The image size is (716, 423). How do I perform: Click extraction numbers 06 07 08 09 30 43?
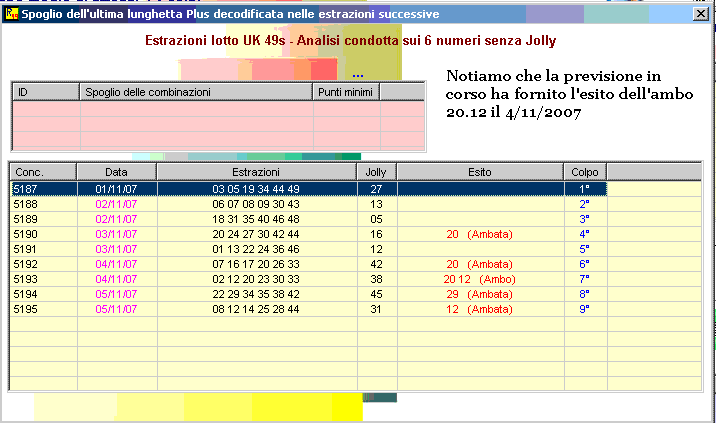coord(256,204)
